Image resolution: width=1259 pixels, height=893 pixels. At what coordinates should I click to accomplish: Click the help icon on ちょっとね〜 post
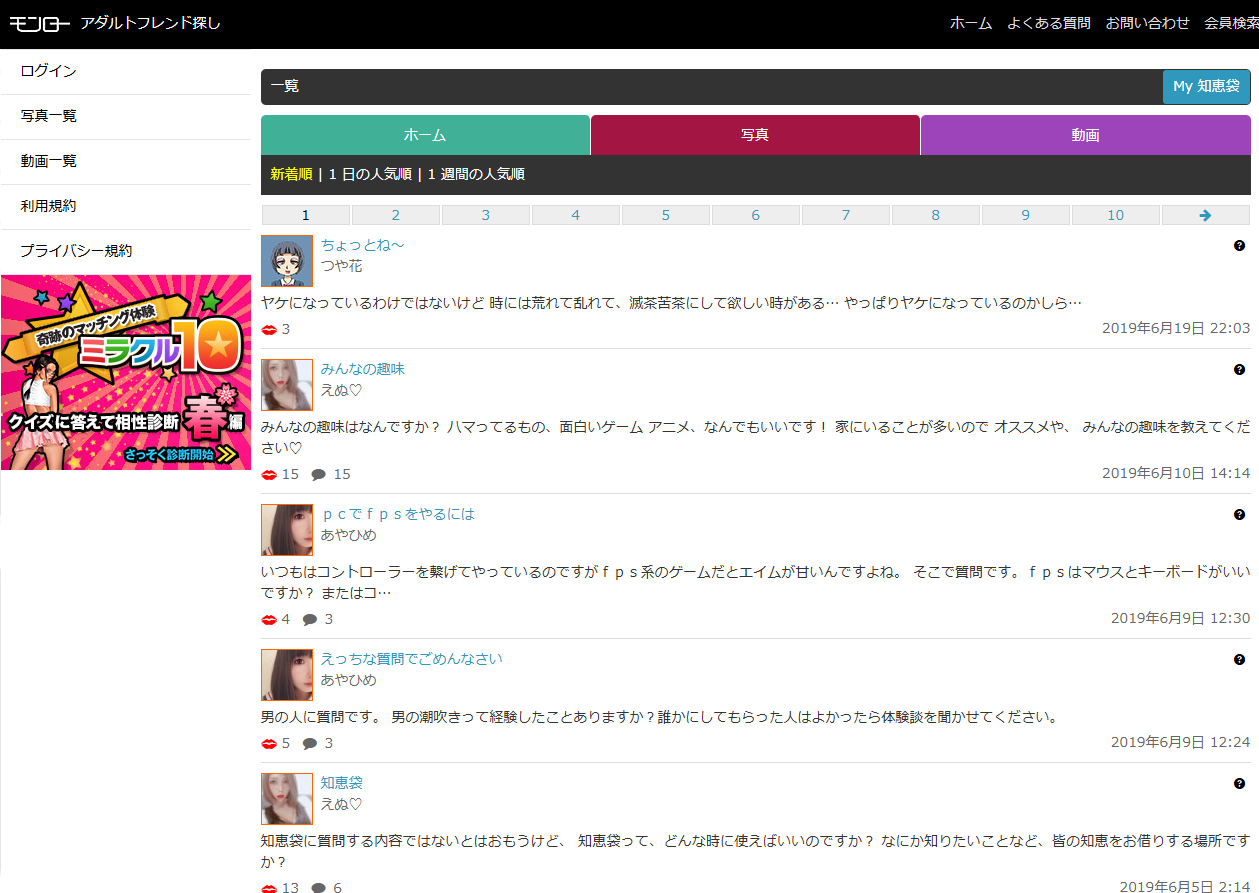1240,245
